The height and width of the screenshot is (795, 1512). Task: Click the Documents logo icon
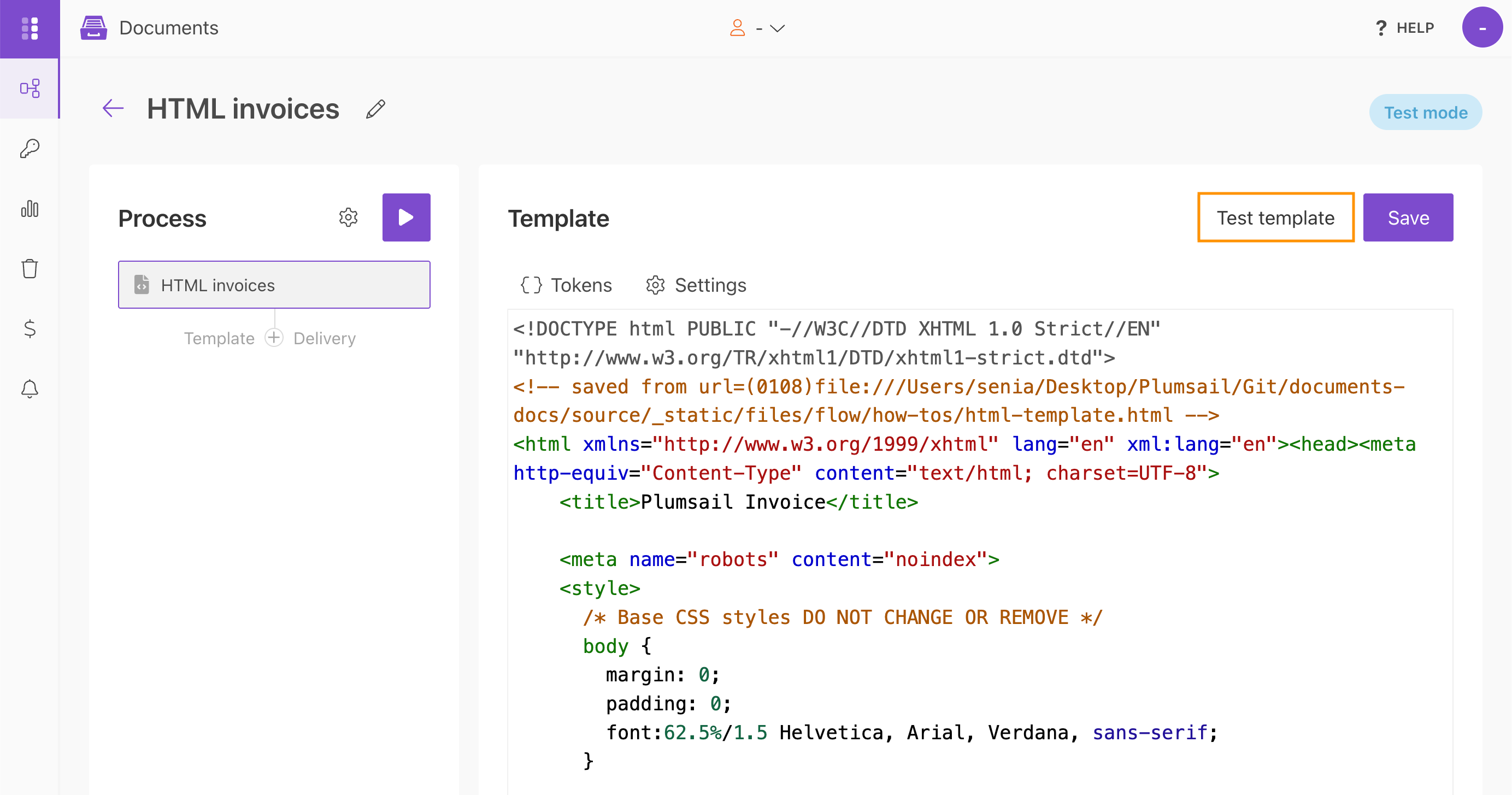(93, 28)
